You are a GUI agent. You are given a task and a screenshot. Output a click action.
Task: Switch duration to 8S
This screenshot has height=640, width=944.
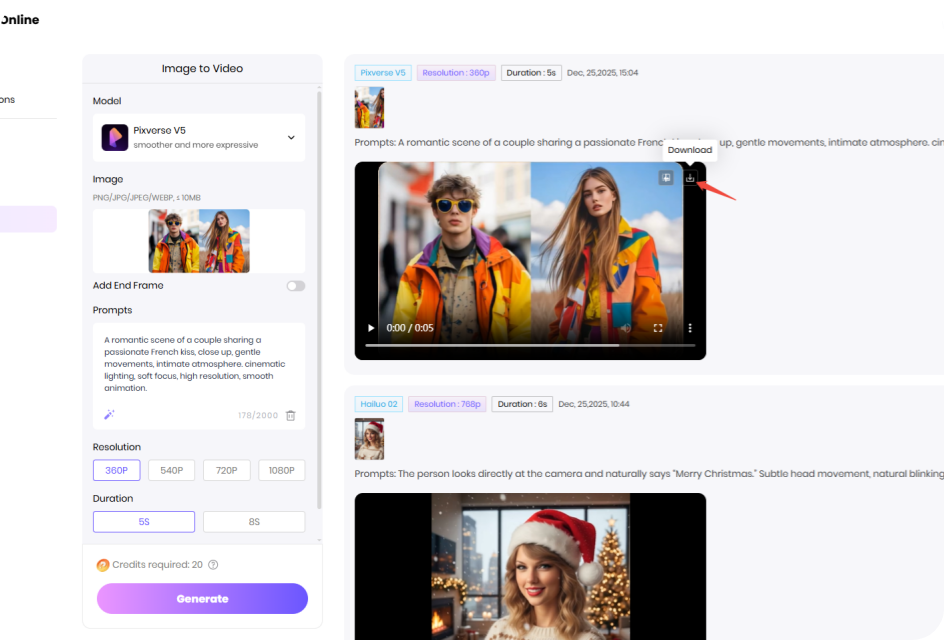click(254, 521)
